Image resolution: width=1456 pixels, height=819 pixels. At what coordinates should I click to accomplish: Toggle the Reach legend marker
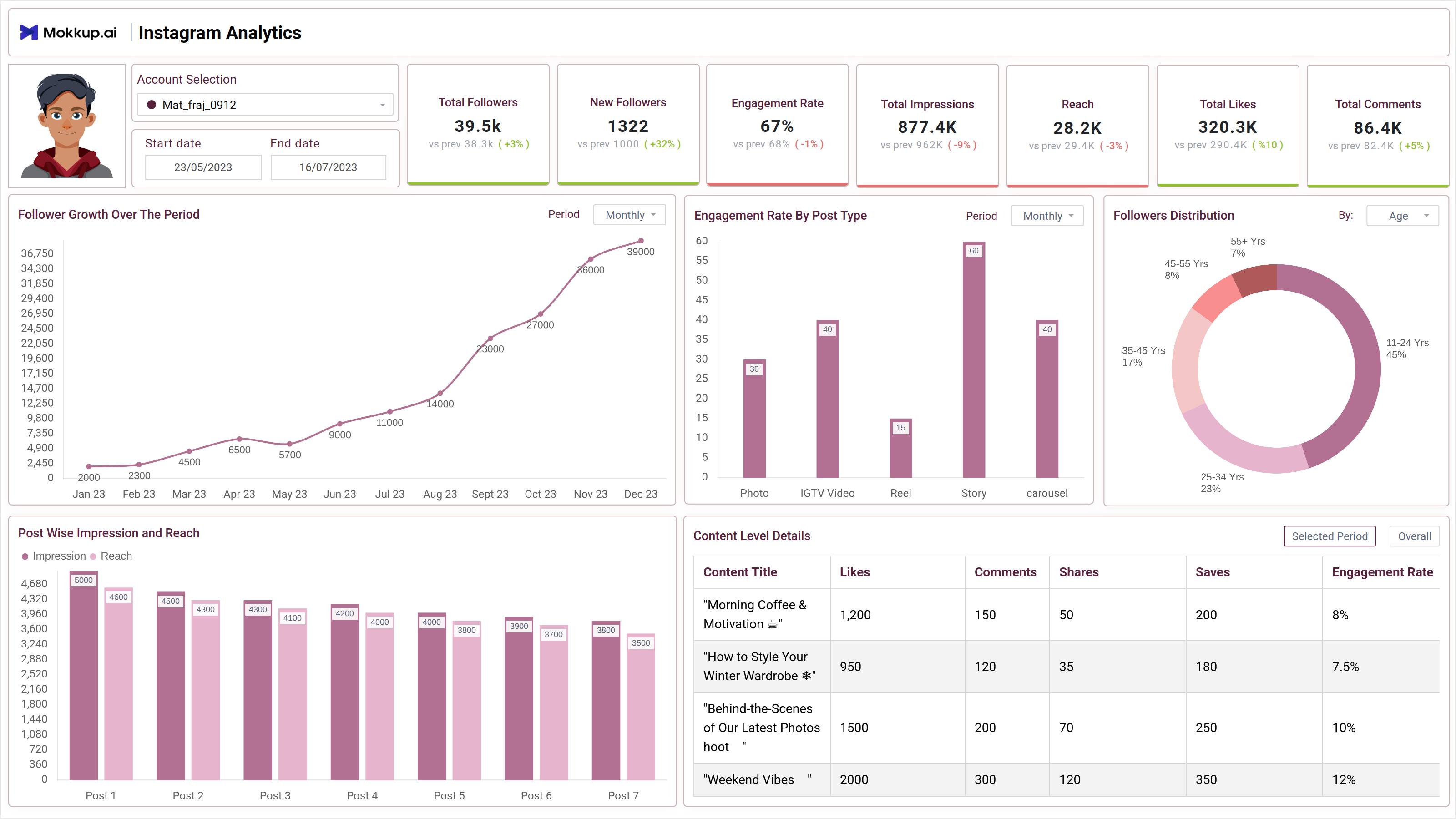tap(93, 556)
